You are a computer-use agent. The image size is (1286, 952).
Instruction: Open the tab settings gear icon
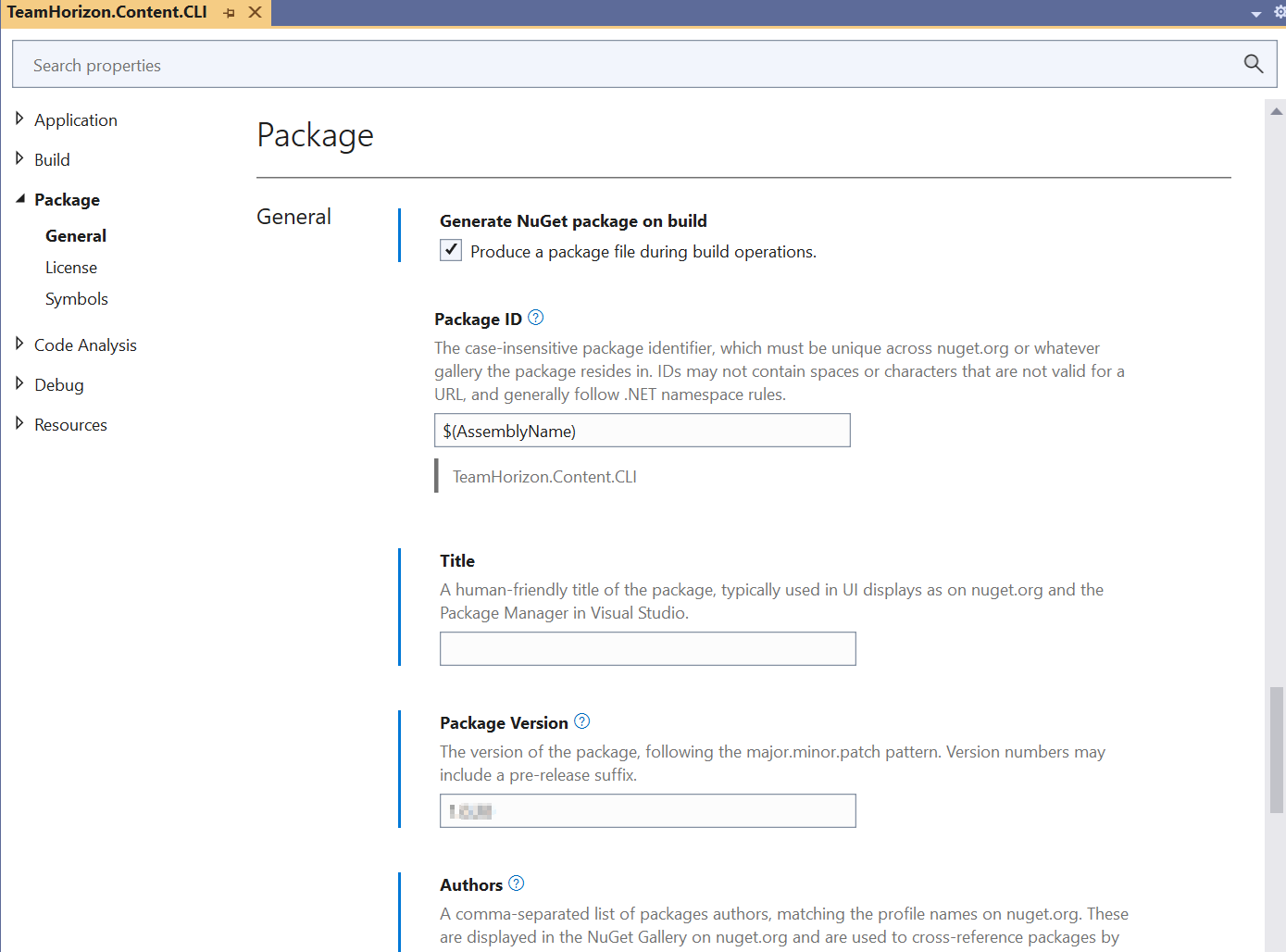click(x=1279, y=12)
